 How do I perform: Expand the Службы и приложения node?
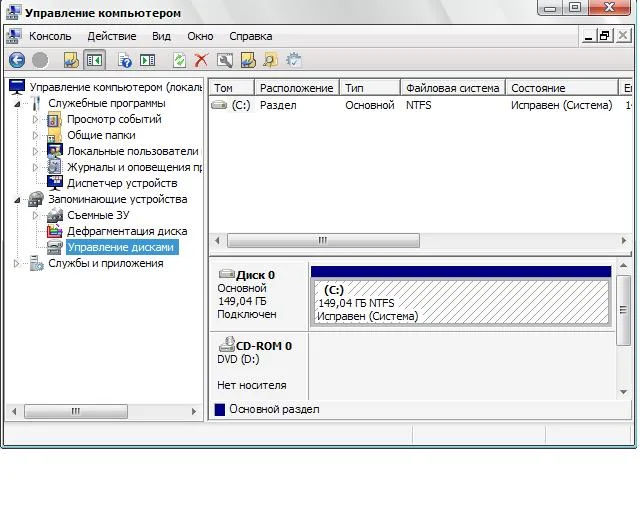pos(16,263)
